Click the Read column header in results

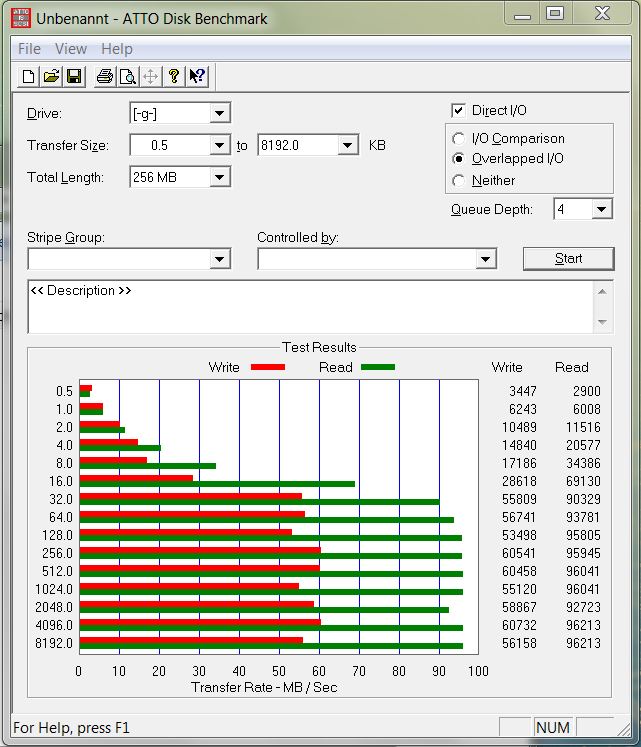tap(572, 367)
